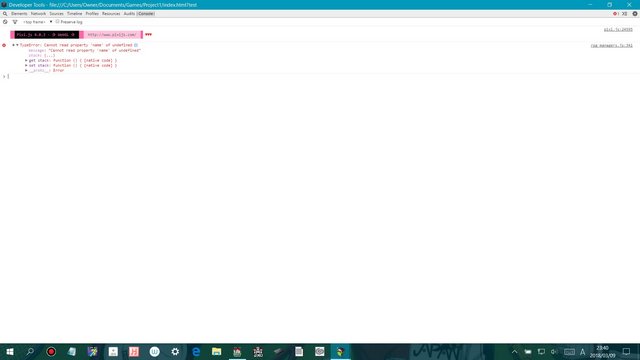
Task: Launch Microsoft Edge from taskbar
Action: pos(196,351)
